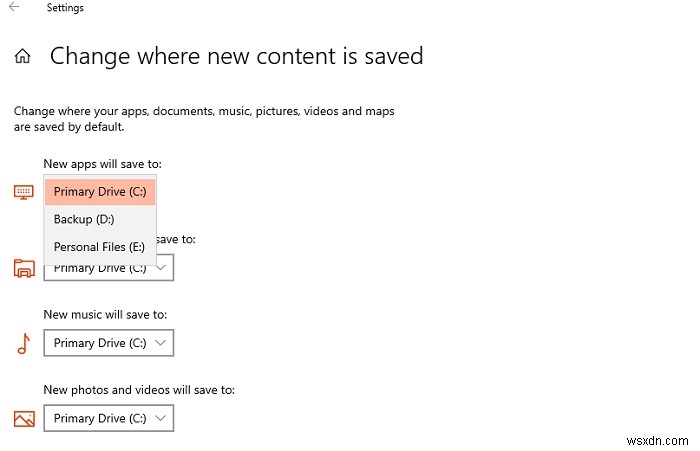
Task: Open the new photos and videos drive dropdown
Action: [109, 418]
